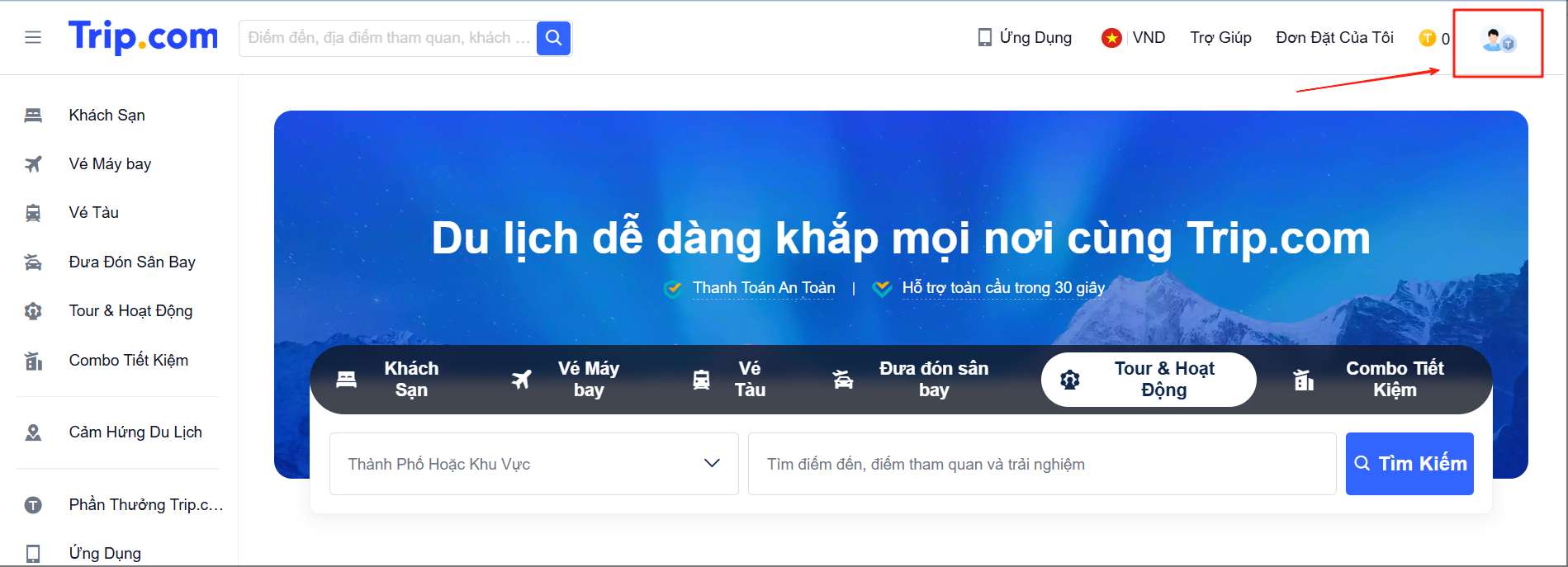
Task: Click the gold Trip Coins icon
Action: tap(1427, 38)
